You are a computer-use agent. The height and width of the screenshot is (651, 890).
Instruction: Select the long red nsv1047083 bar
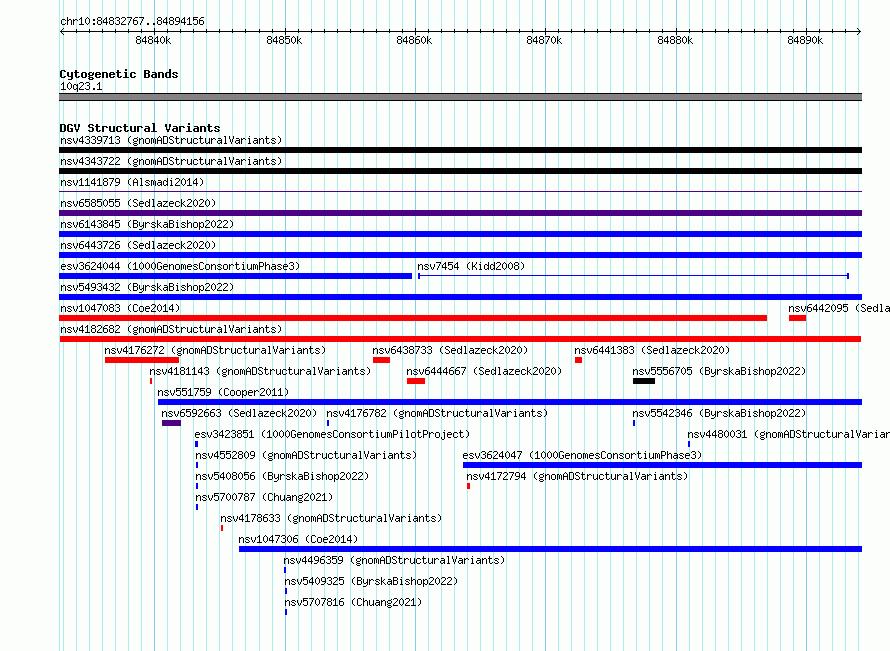tap(413, 318)
